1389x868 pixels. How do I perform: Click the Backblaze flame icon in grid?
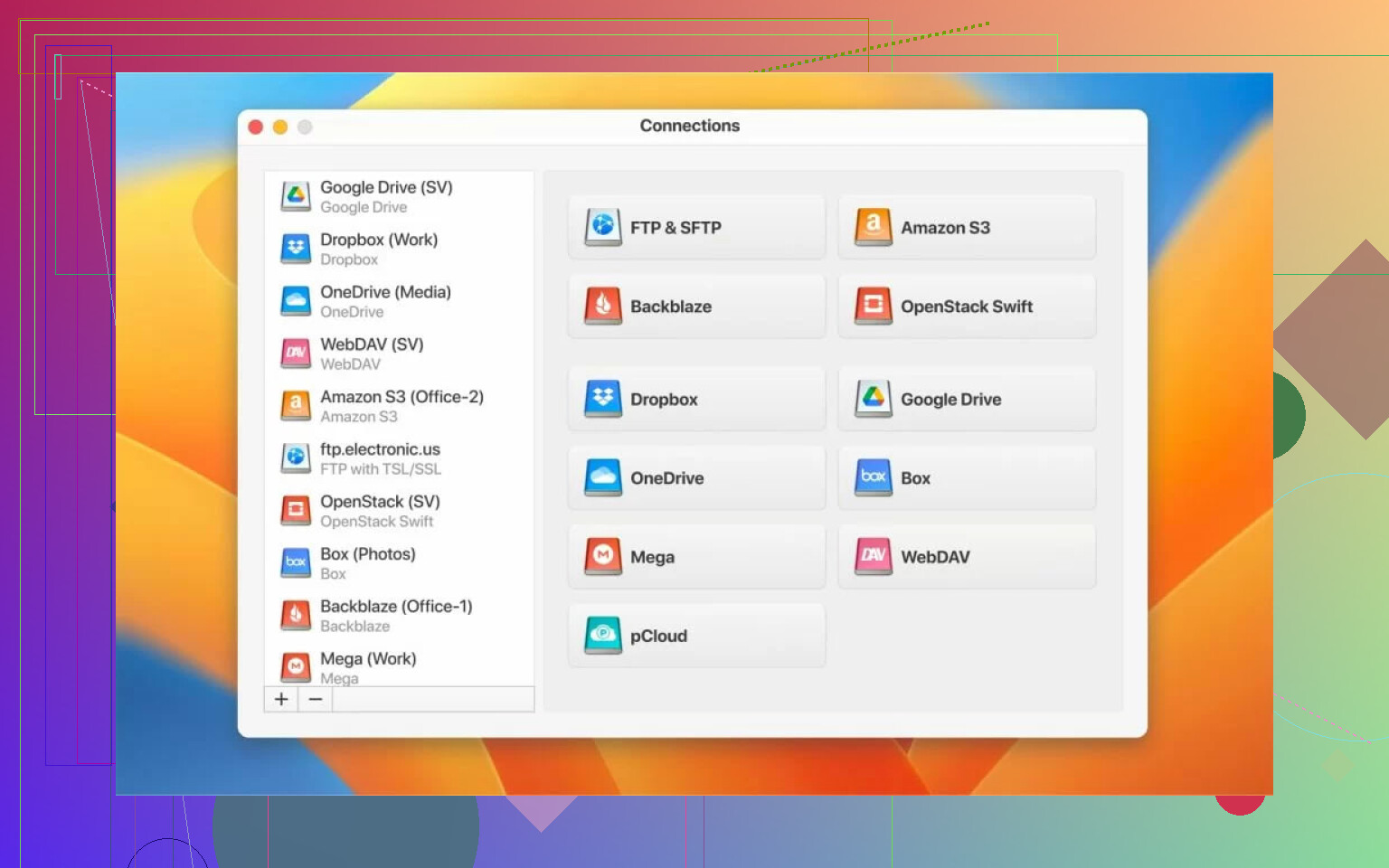603,306
